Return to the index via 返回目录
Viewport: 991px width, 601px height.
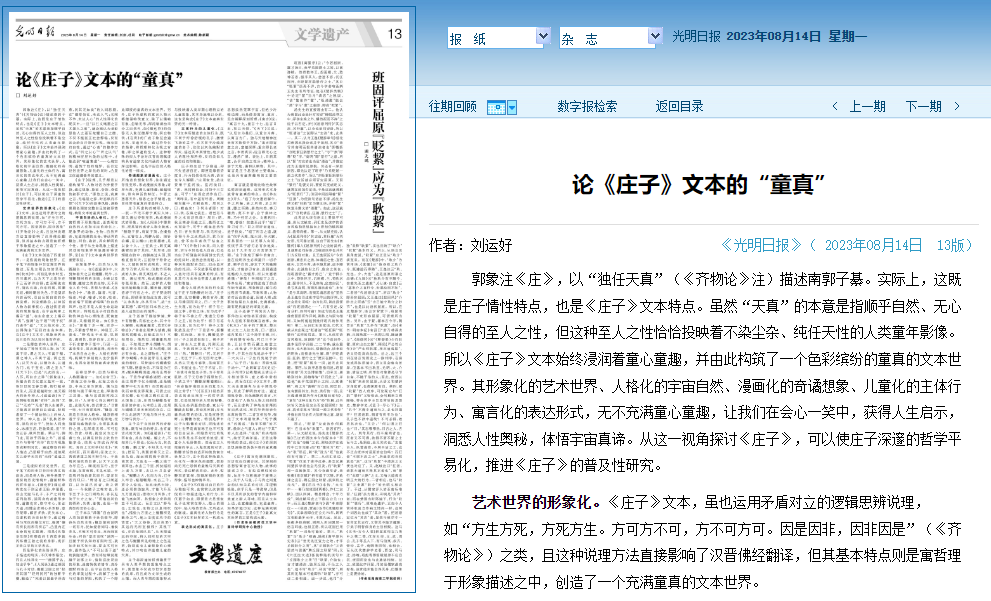coord(679,106)
